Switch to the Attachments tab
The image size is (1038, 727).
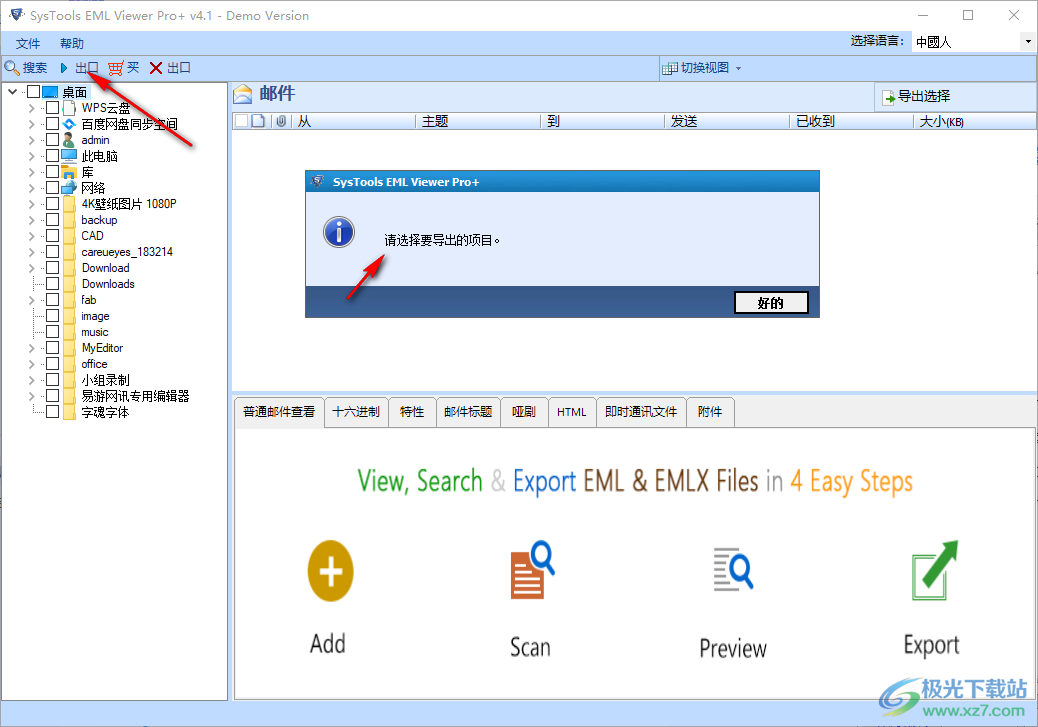(x=710, y=412)
